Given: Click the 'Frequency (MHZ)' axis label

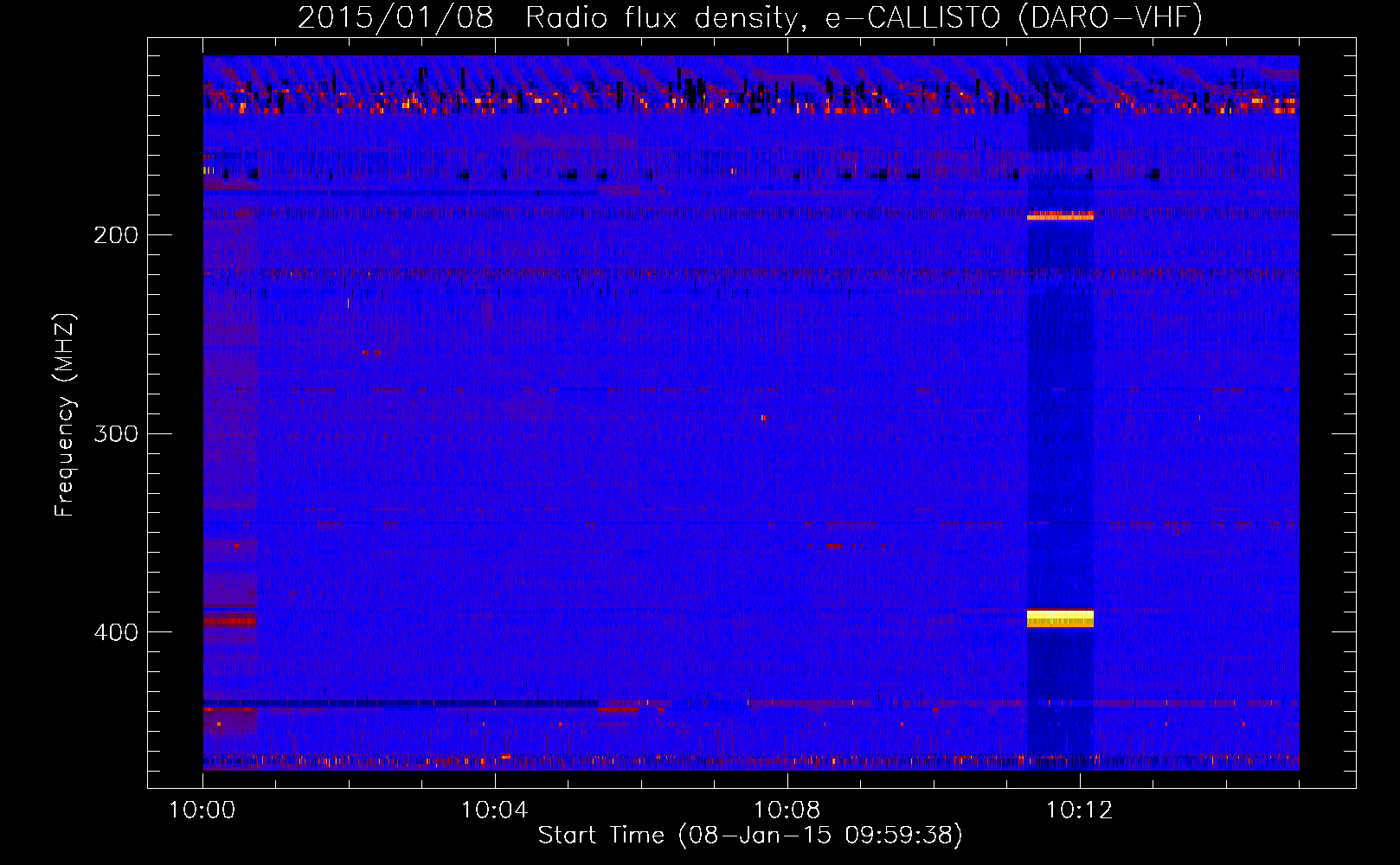Looking at the screenshot, I should [x=66, y=415].
